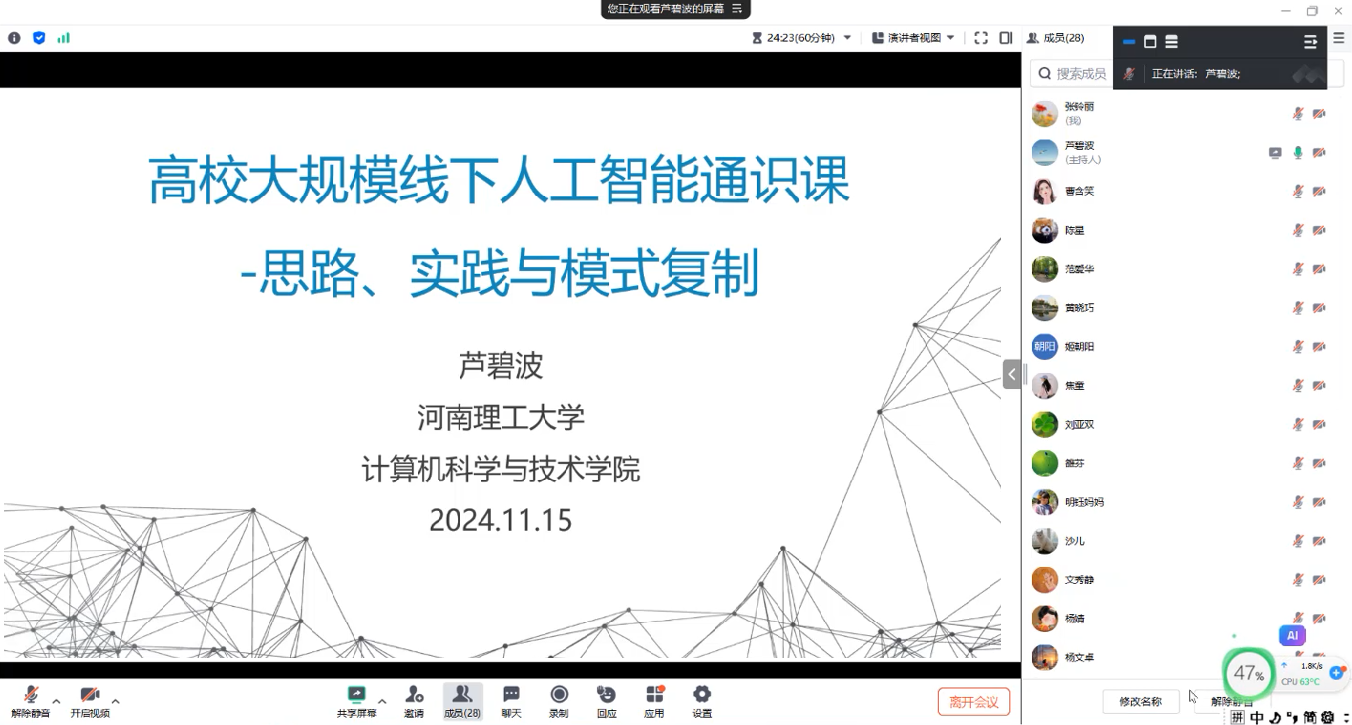Click the 修改名称 rename button
The width and height of the screenshot is (1352, 725).
coord(1140,701)
